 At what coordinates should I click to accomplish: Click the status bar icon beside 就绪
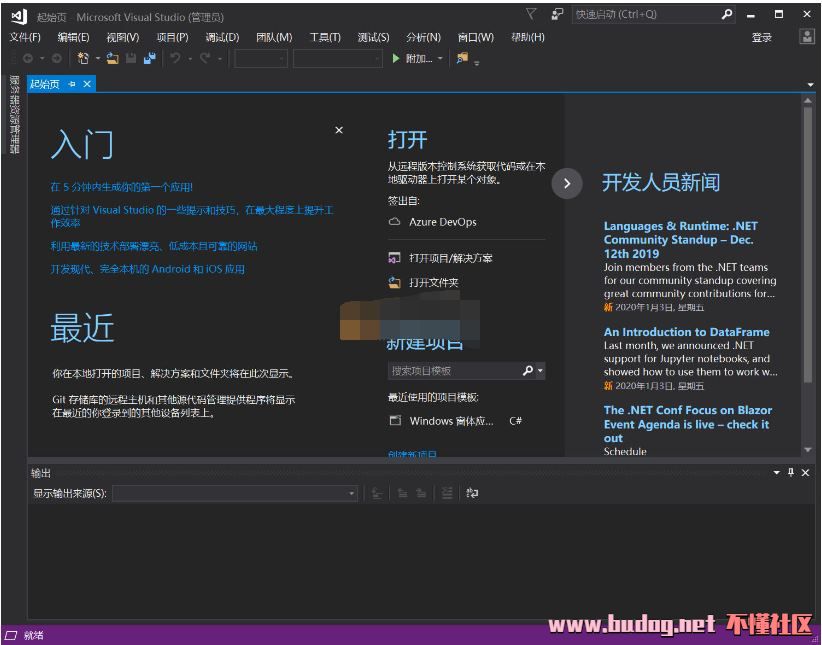pos(10,636)
